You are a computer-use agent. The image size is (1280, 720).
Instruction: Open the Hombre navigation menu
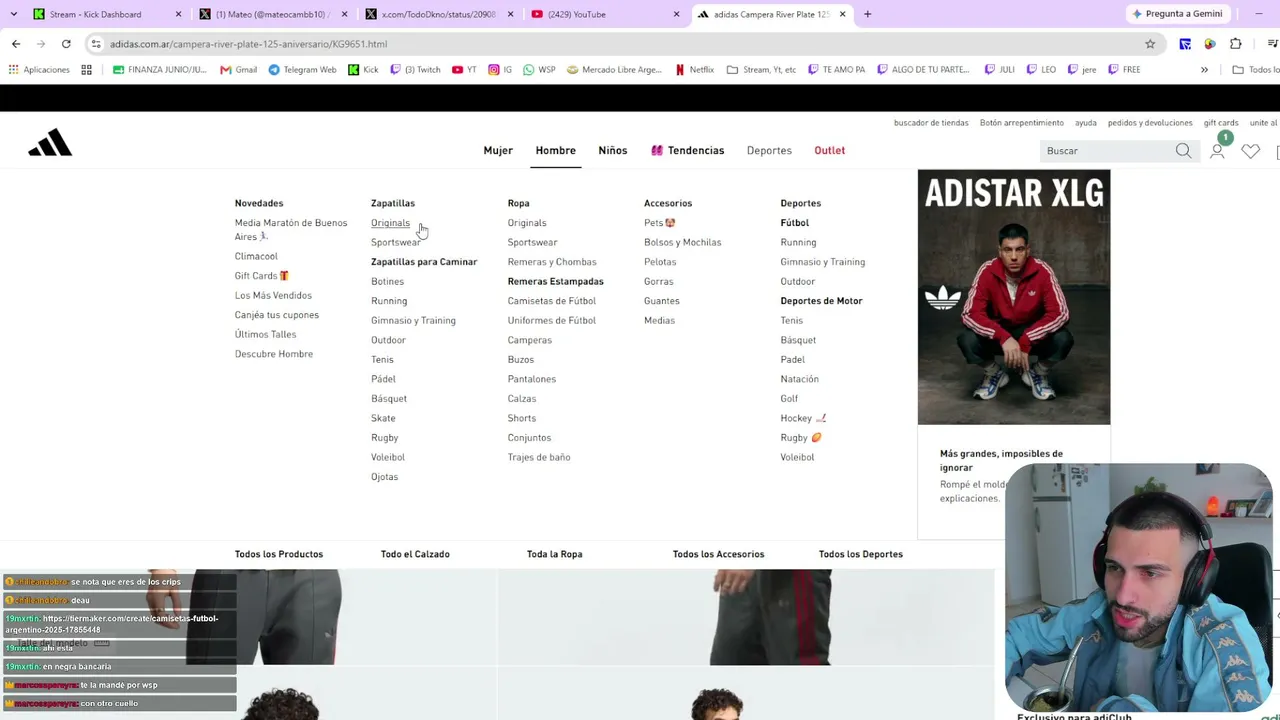pyautogui.click(x=555, y=151)
